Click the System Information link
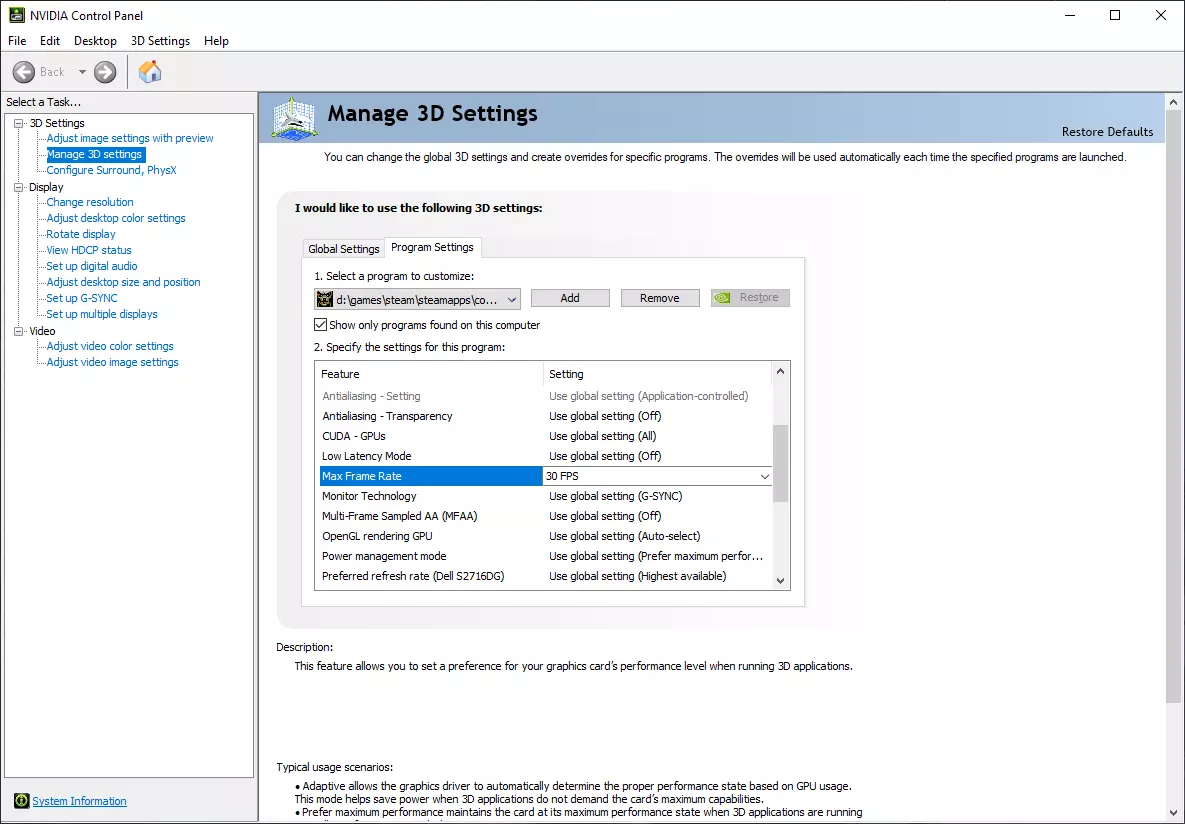 coord(79,801)
